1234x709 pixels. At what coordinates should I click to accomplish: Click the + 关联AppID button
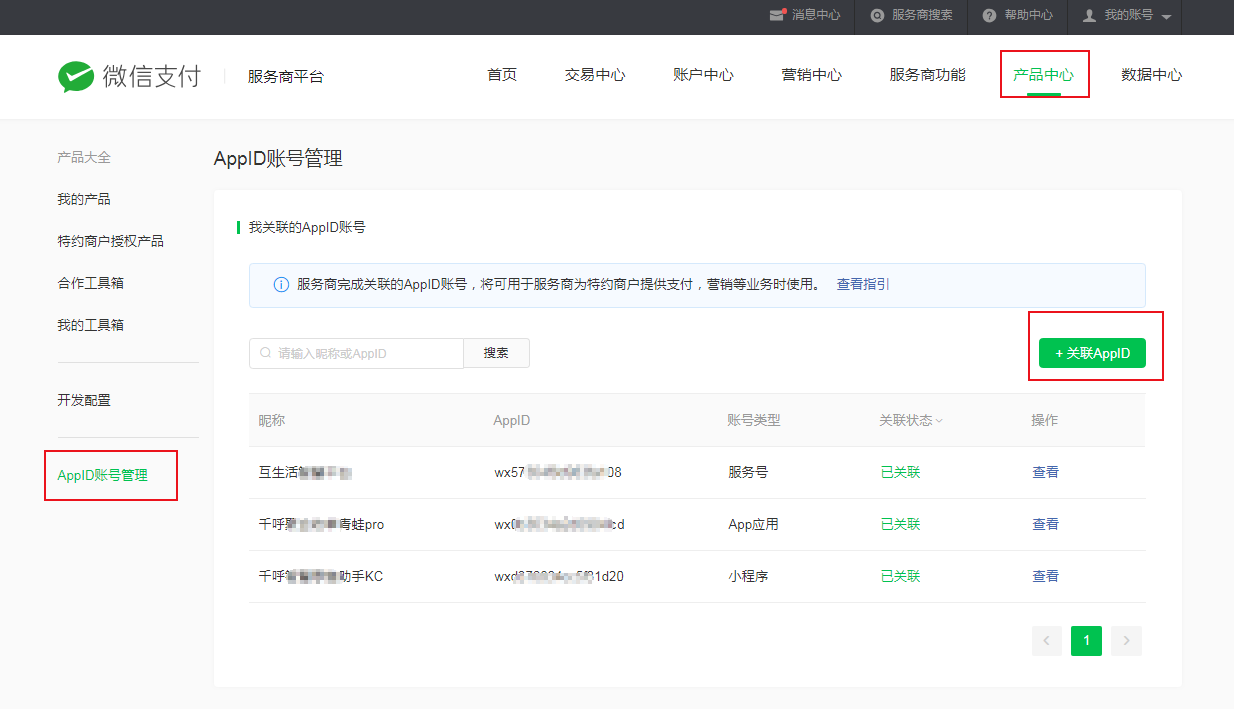coord(1092,353)
